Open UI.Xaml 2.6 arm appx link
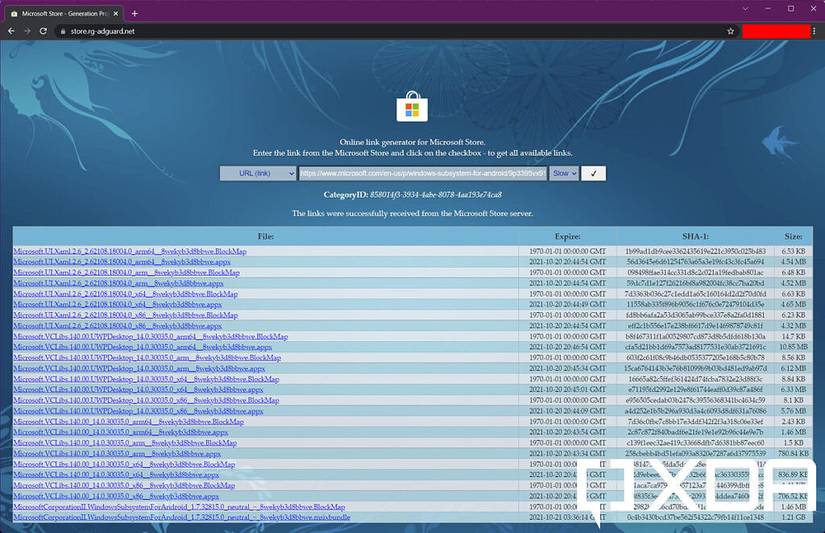The height and width of the screenshot is (533, 825). point(118,283)
